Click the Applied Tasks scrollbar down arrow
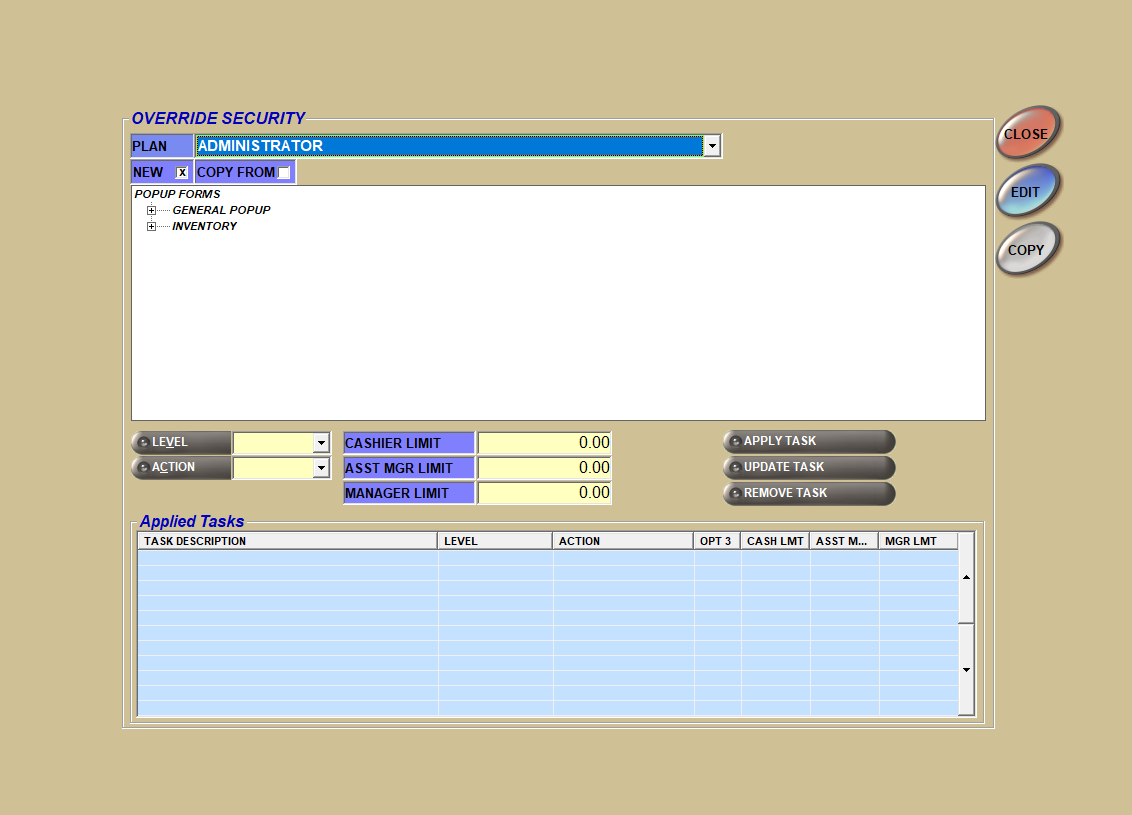Viewport: 1132px width, 815px height. point(966,669)
